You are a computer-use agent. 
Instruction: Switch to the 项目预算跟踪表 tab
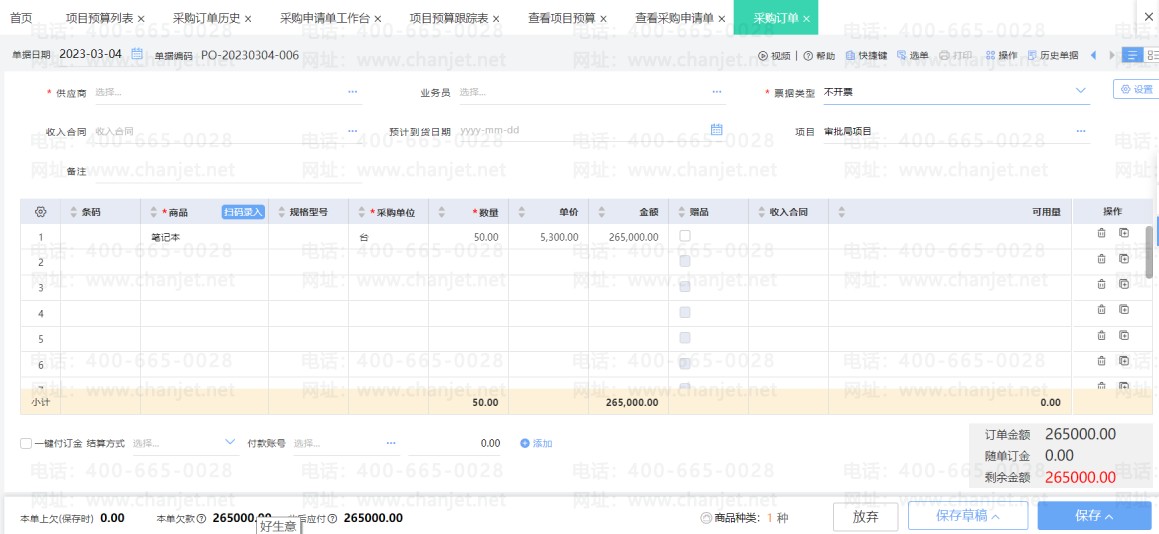[x=455, y=18]
